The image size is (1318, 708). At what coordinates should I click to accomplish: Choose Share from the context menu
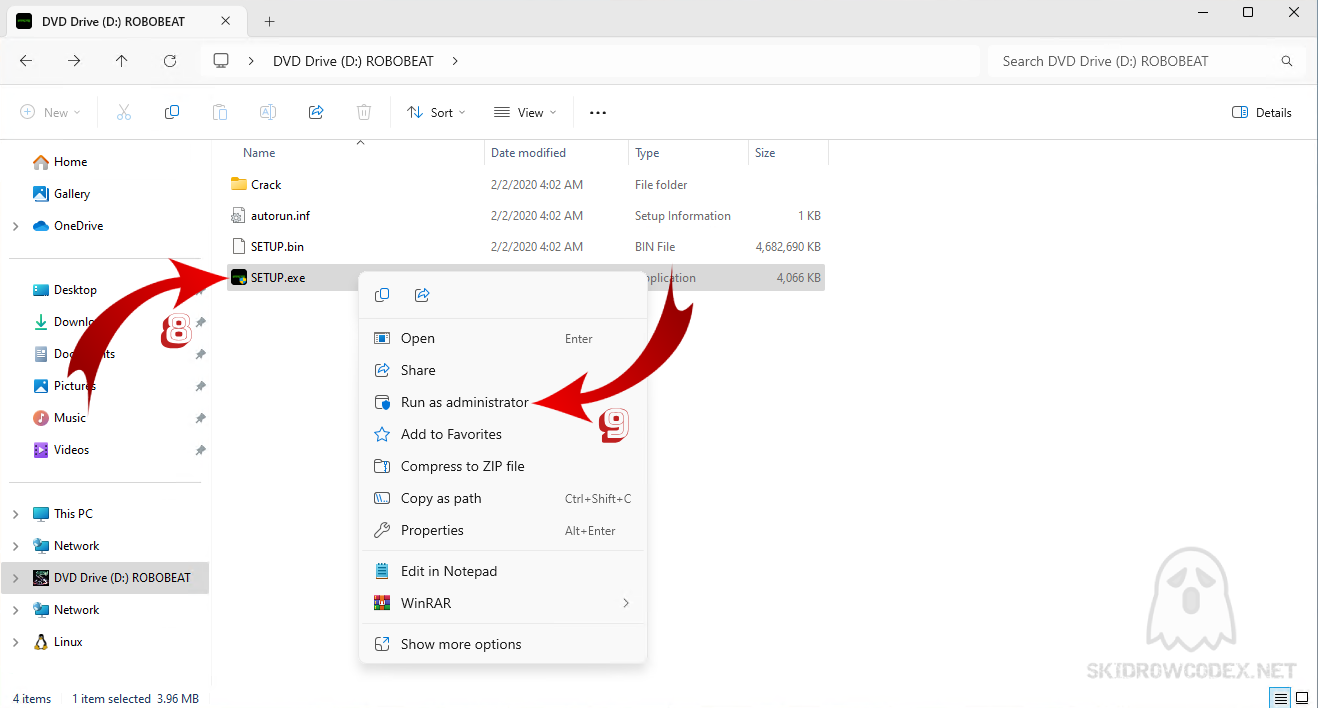pos(503,370)
